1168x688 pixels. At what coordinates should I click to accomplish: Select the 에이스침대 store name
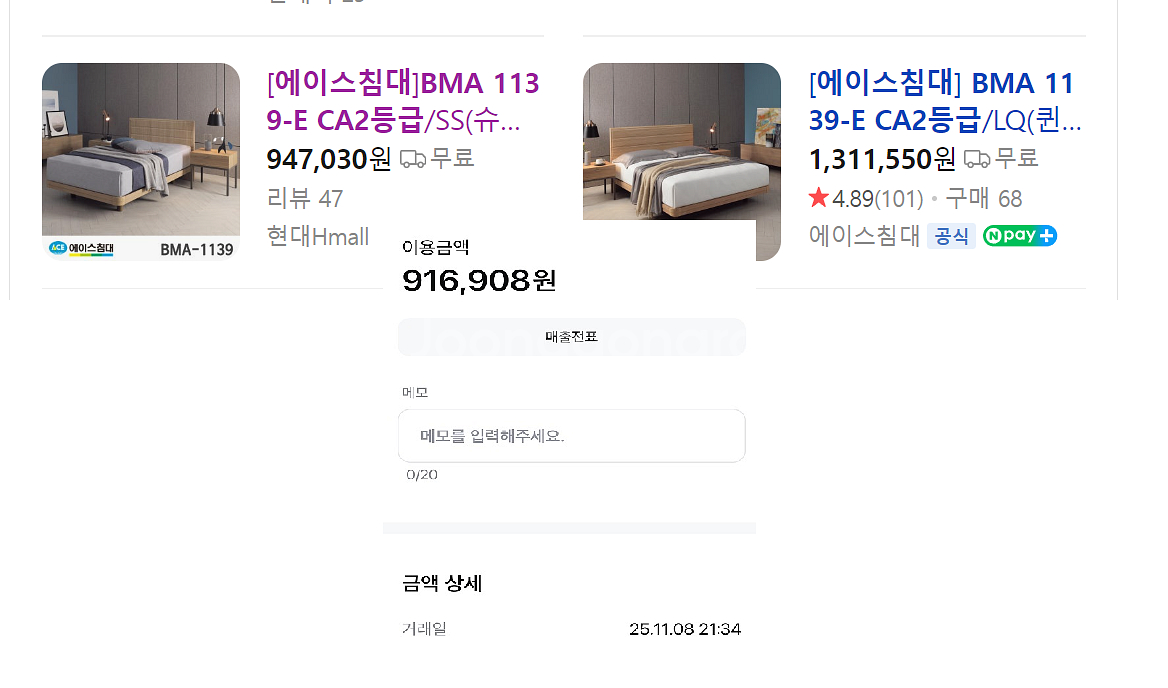pos(862,236)
